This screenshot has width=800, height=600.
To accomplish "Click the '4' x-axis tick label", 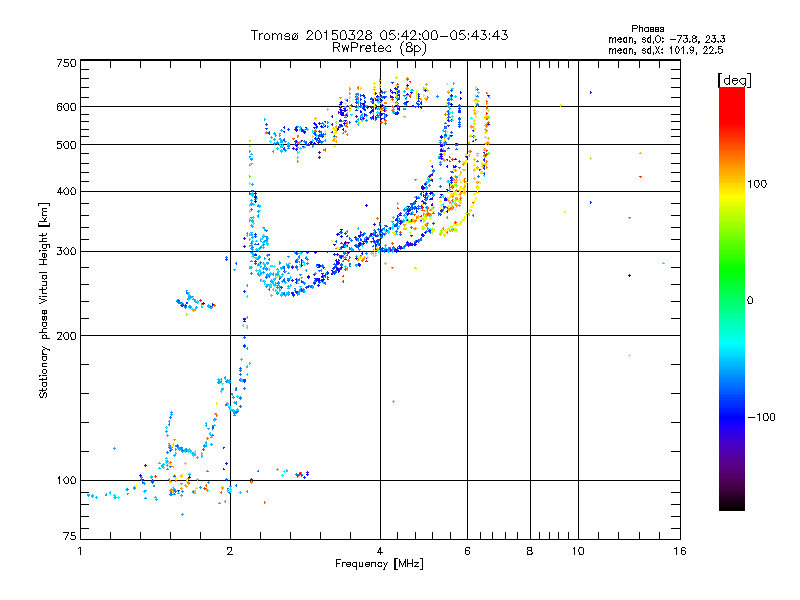I will pyautogui.click(x=380, y=551).
